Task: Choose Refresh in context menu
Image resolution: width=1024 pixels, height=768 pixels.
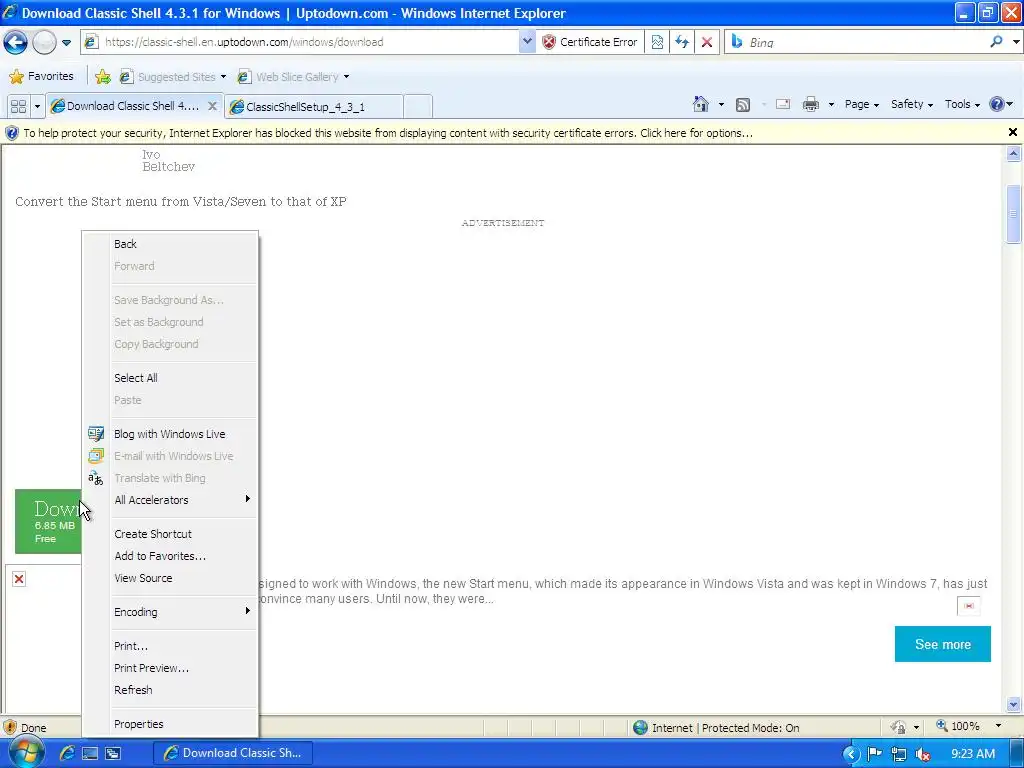Action: coord(170,690)
